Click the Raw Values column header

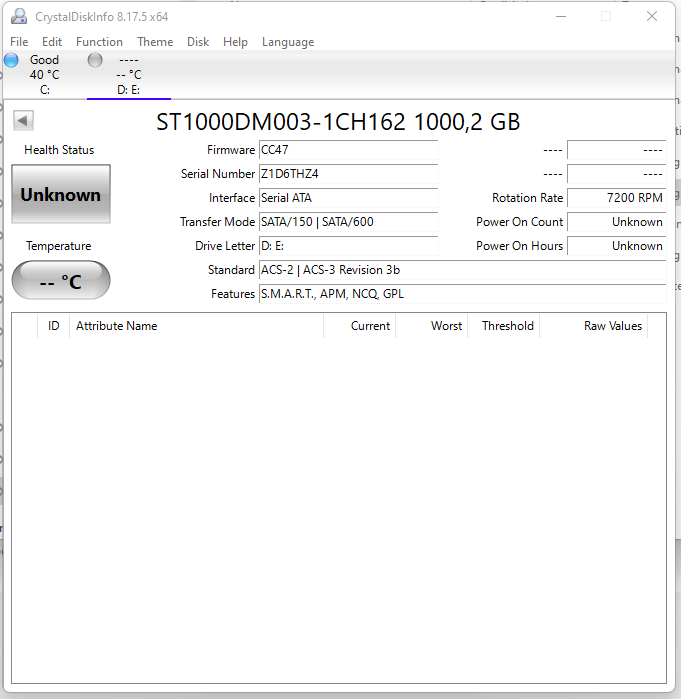(594, 326)
